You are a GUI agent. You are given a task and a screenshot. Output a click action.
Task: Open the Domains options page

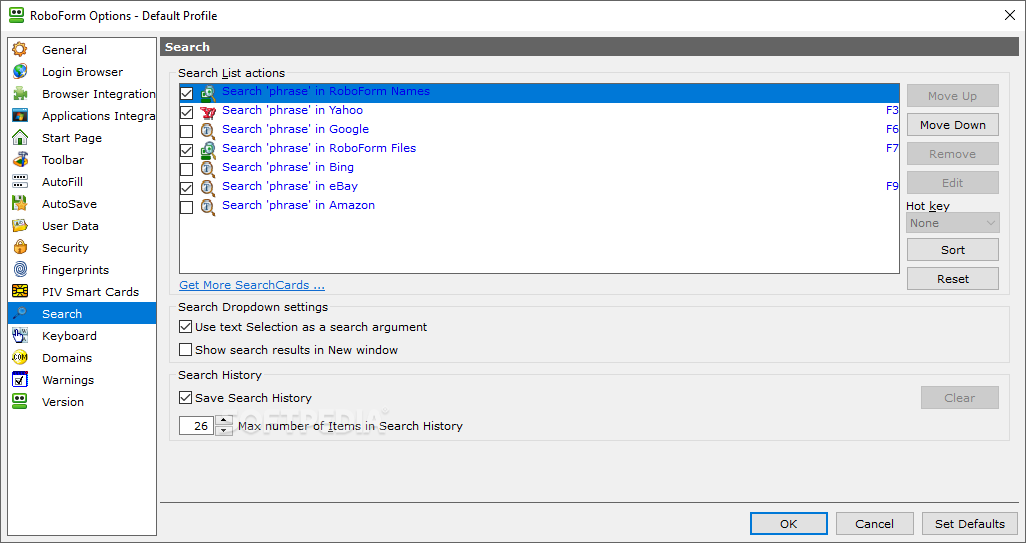[x=67, y=358]
